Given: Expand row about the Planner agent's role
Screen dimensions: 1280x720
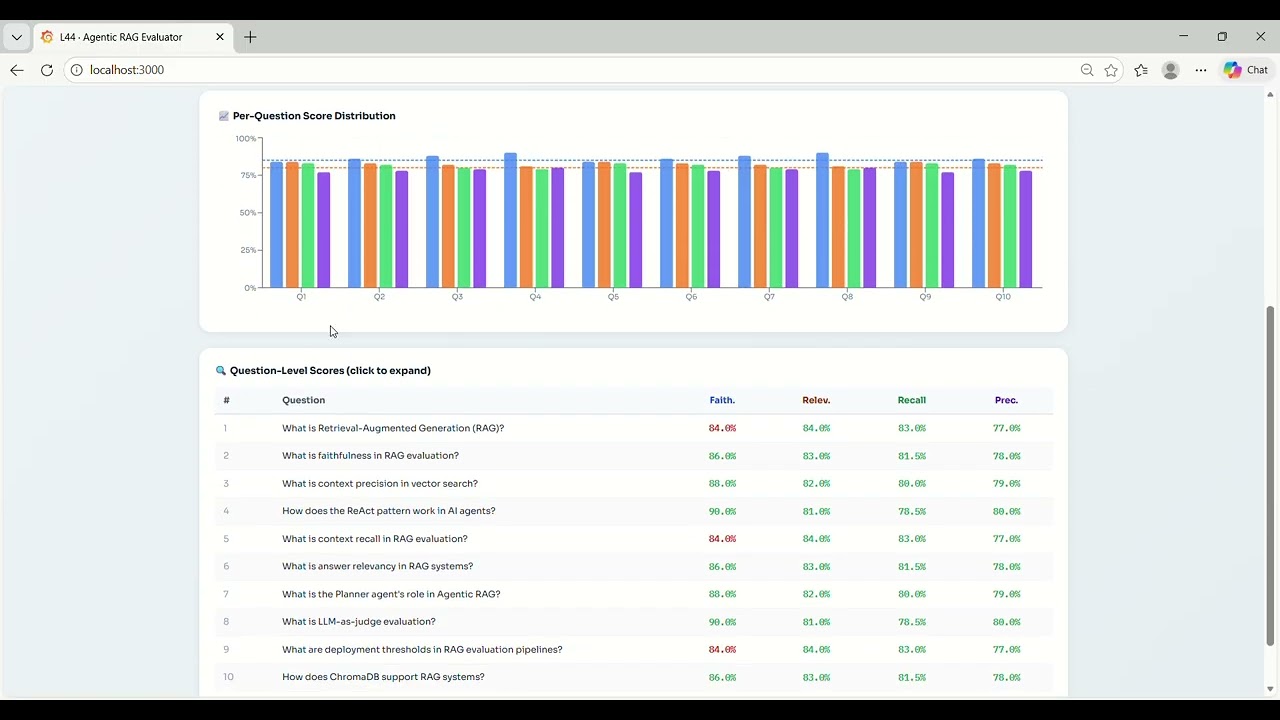Looking at the screenshot, I should click(x=634, y=594).
